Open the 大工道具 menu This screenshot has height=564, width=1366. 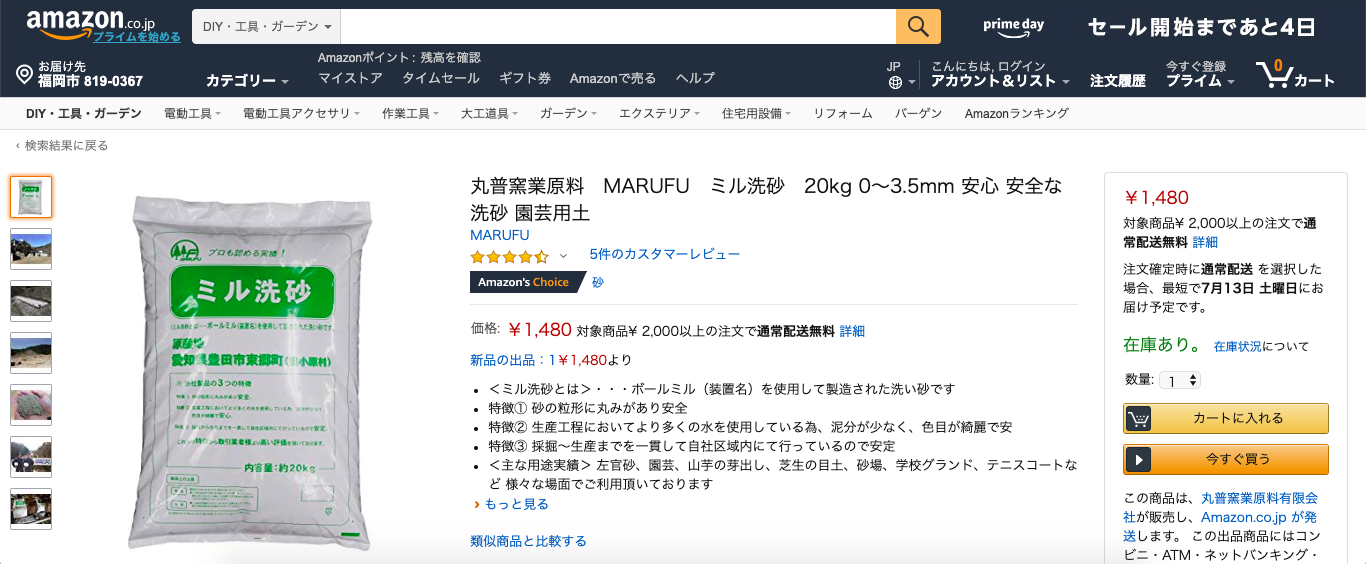tap(489, 114)
